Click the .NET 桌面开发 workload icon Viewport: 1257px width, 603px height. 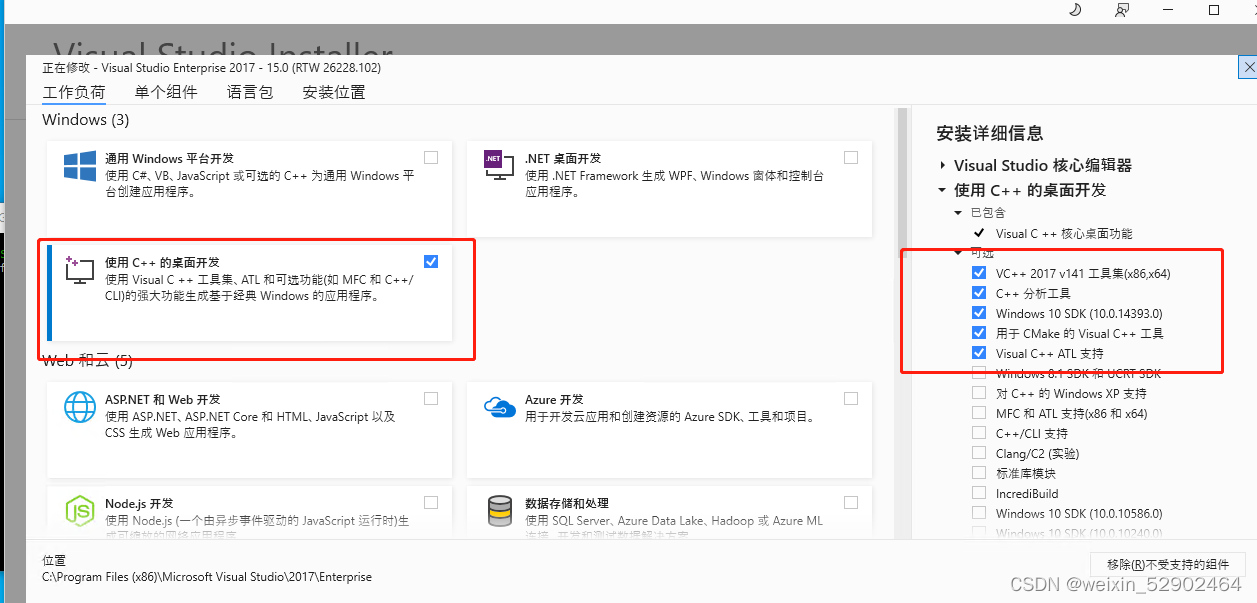[499, 166]
